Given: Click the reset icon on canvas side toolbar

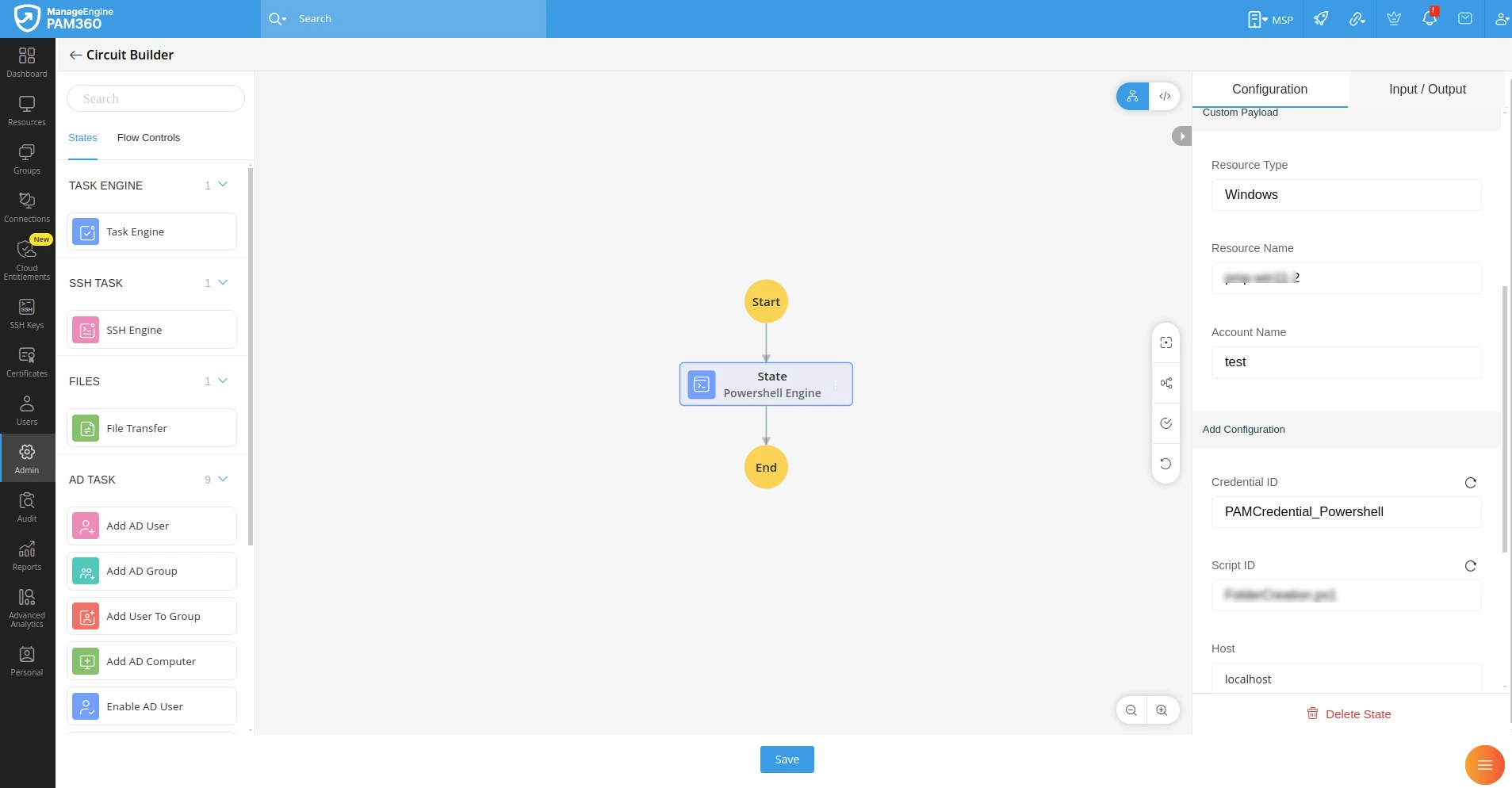Looking at the screenshot, I should pyautogui.click(x=1166, y=463).
